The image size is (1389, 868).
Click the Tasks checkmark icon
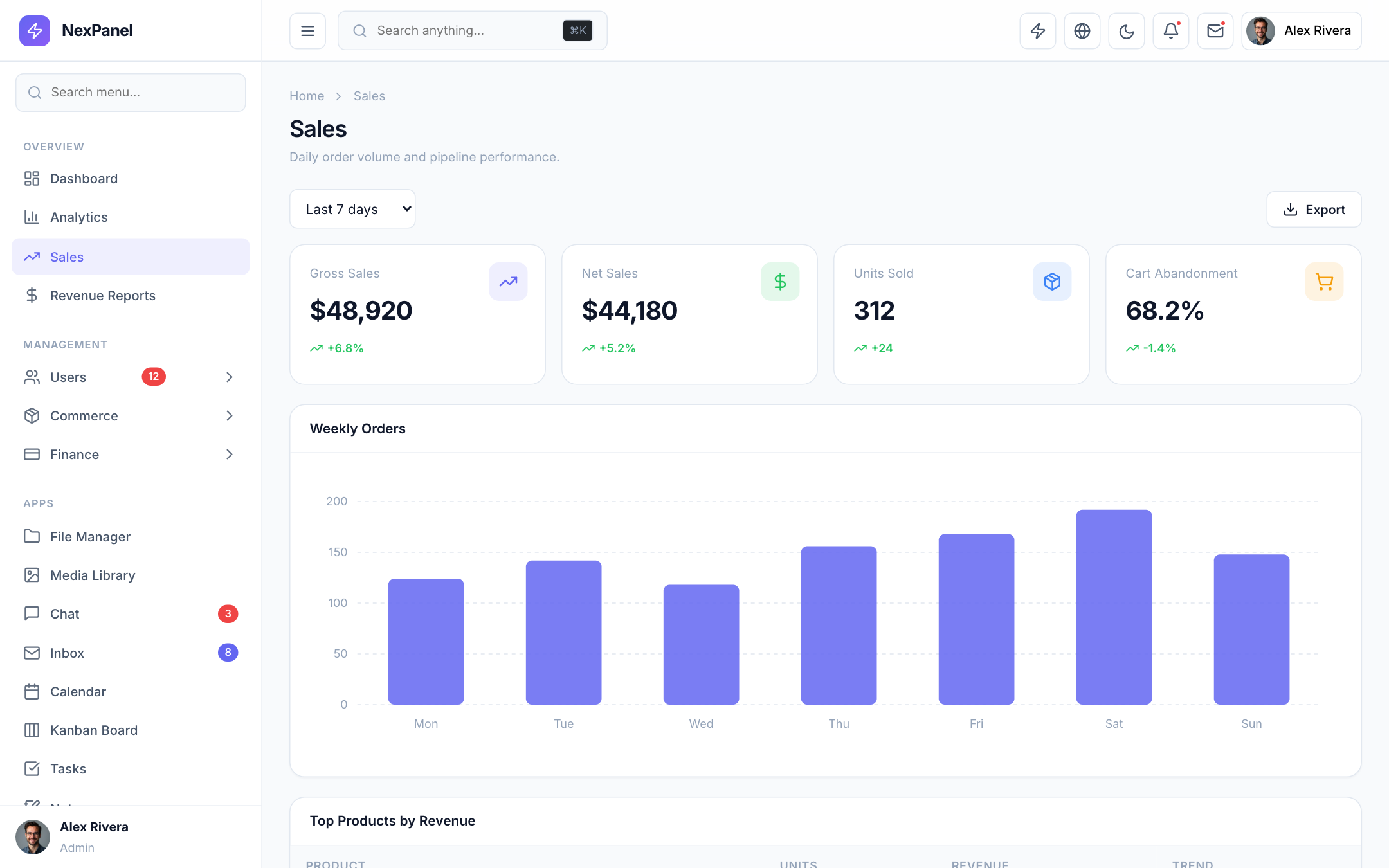[32, 768]
